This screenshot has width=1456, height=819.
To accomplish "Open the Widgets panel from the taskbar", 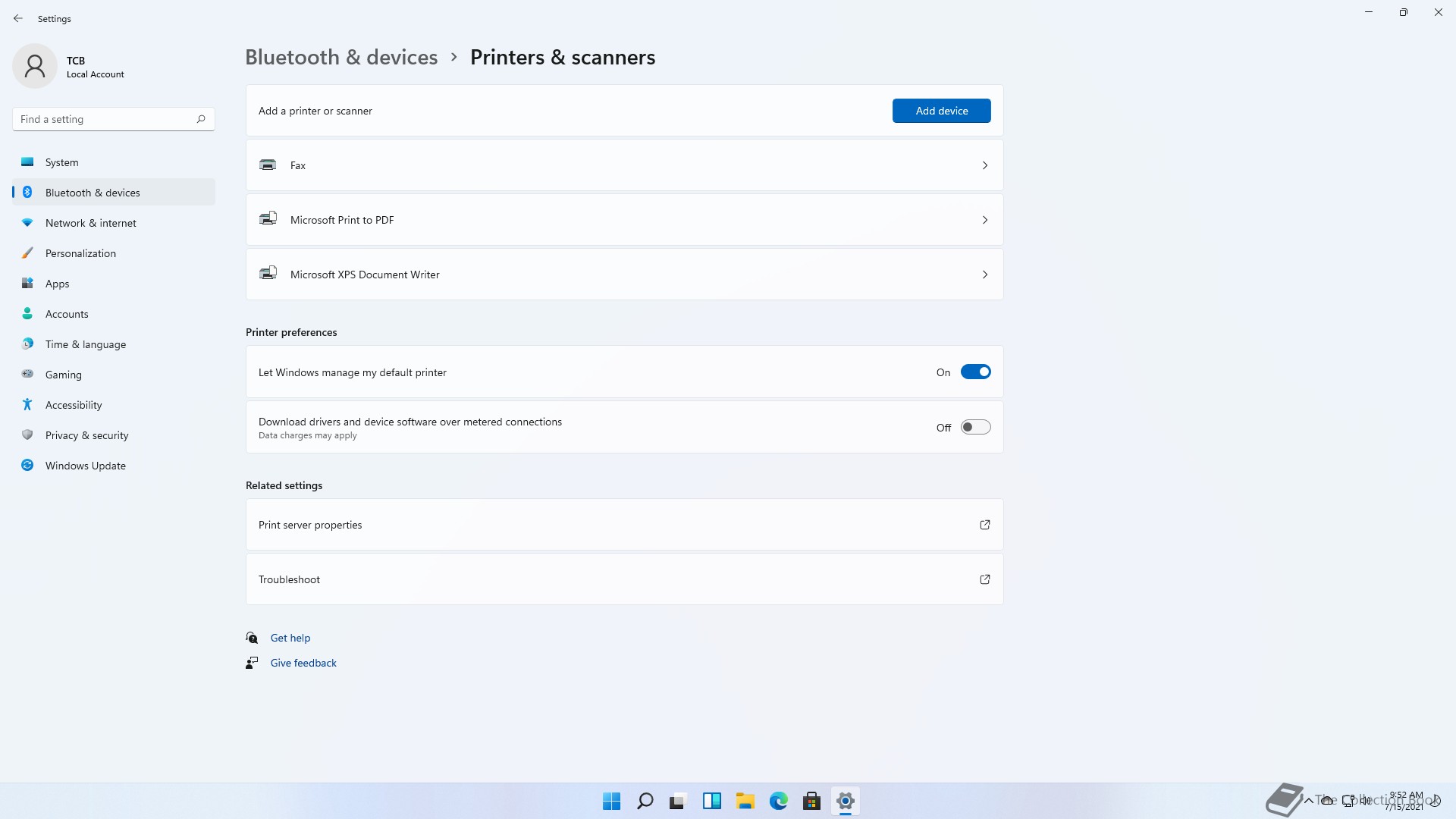I will click(711, 801).
